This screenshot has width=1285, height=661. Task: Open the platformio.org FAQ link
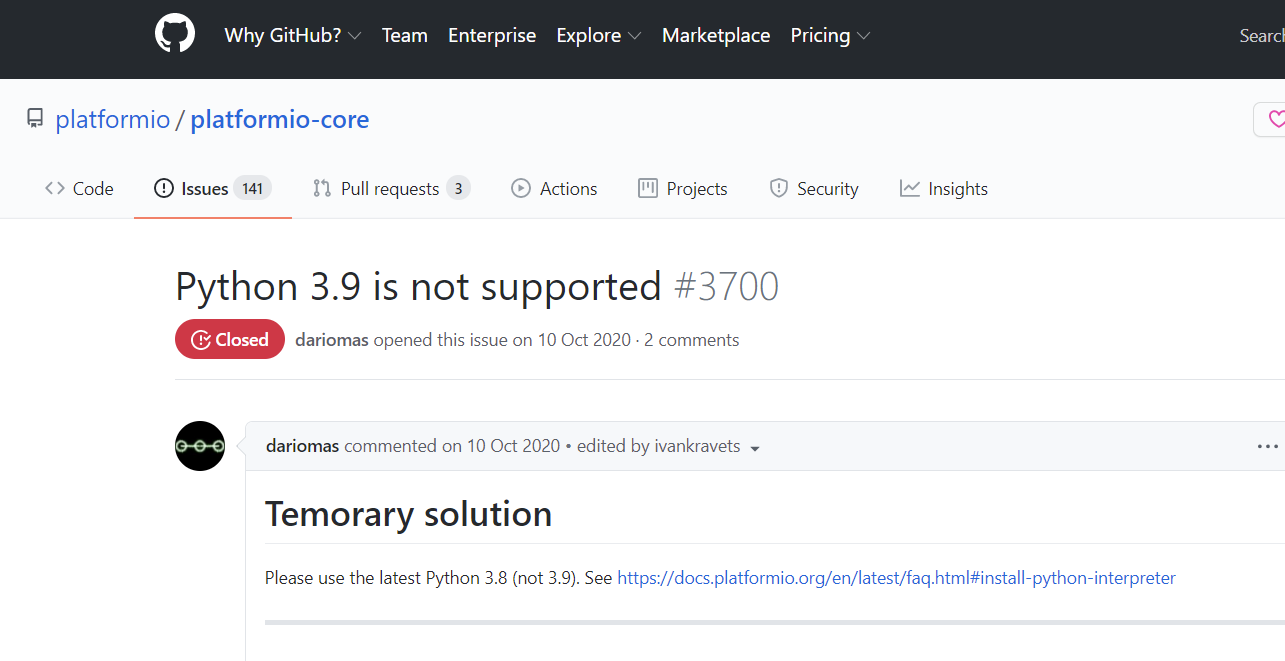pos(896,577)
